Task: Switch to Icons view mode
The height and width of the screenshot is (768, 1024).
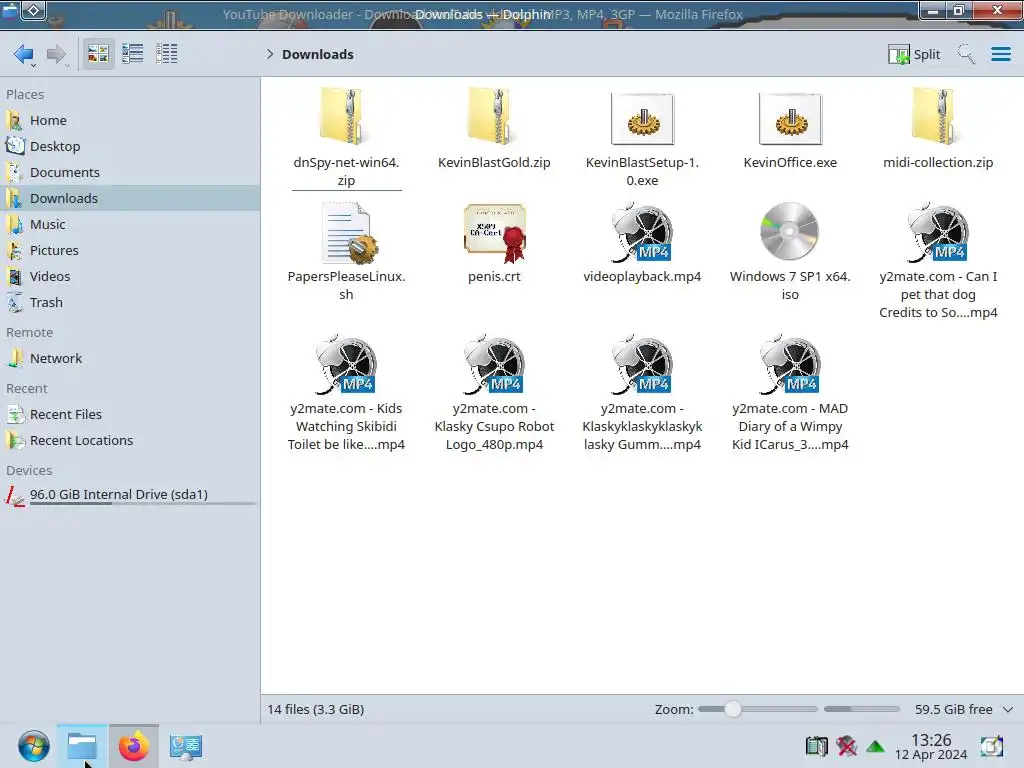Action: 98,54
